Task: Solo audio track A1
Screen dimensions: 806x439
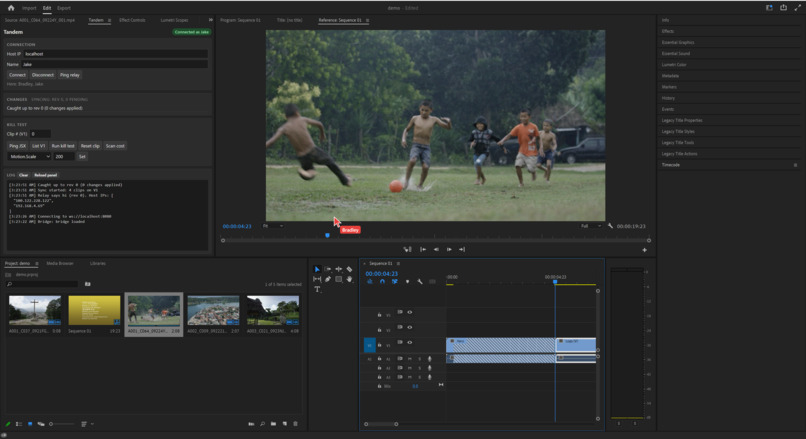Action: pos(419,359)
